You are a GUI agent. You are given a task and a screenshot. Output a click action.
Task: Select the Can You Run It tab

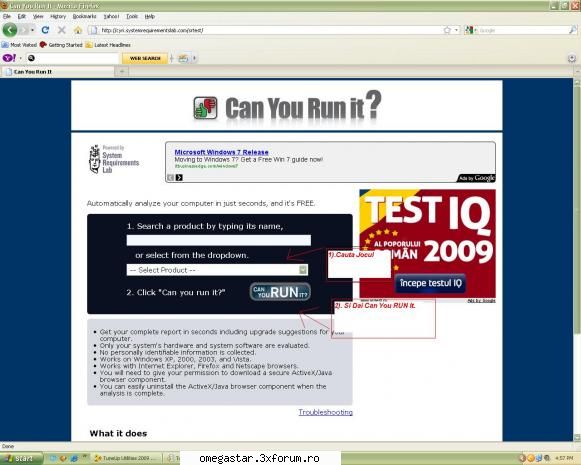pos(57,72)
